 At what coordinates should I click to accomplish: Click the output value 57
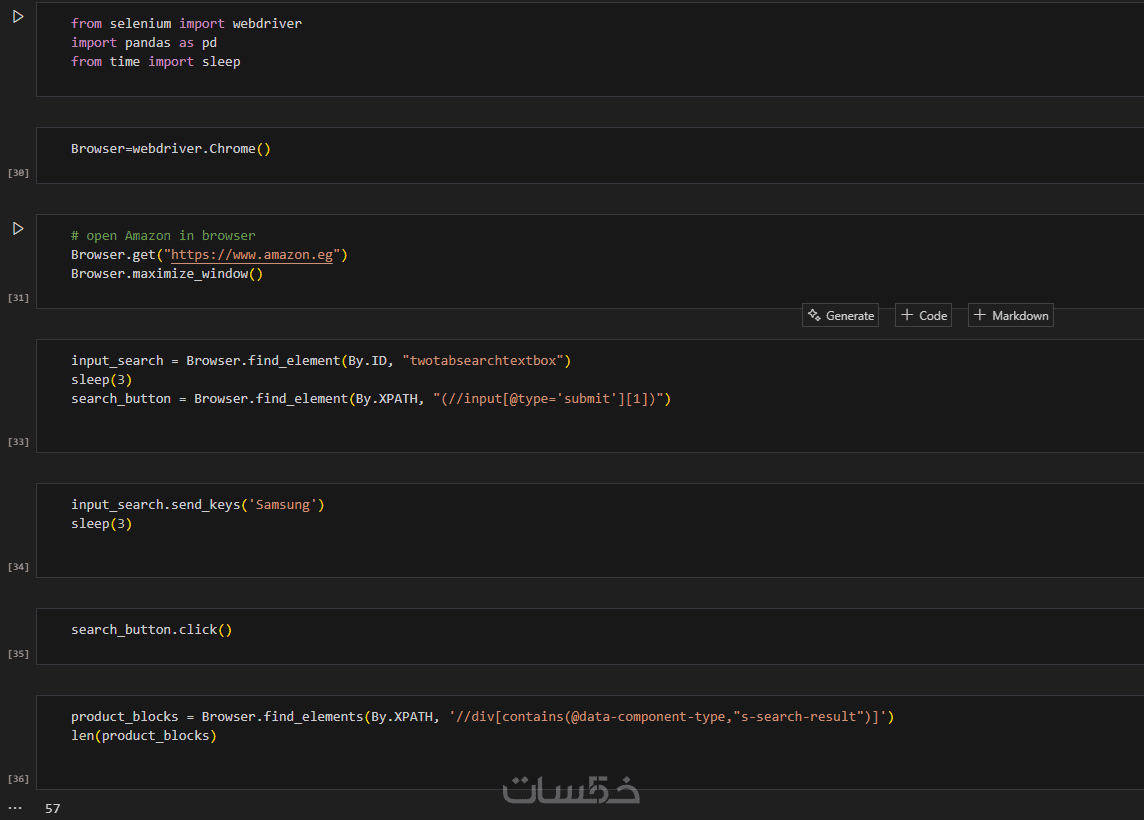(53, 809)
